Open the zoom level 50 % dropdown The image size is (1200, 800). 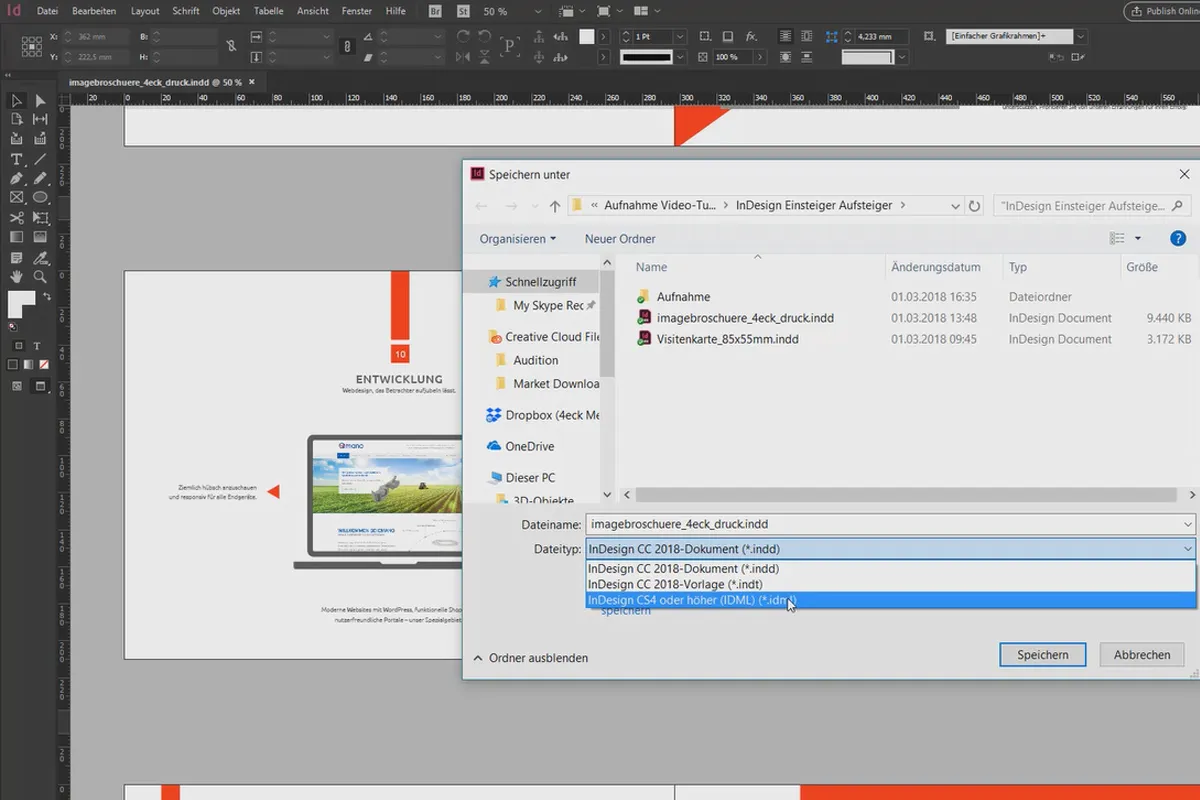(x=539, y=11)
